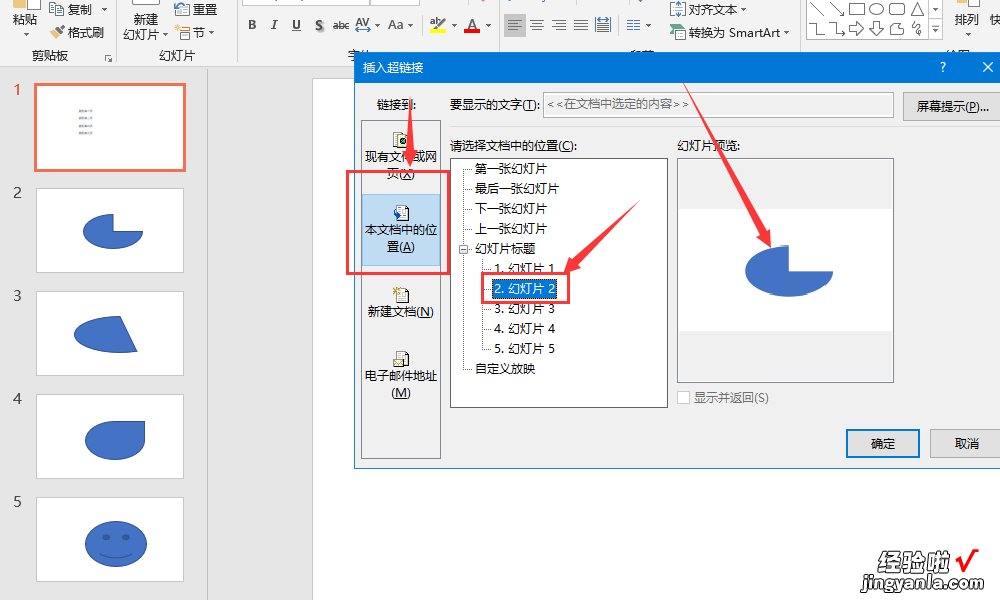The height and width of the screenshot is (600, 1000).
Task: Choose 本文档中的位置 link option
Action: coord(401,230)
